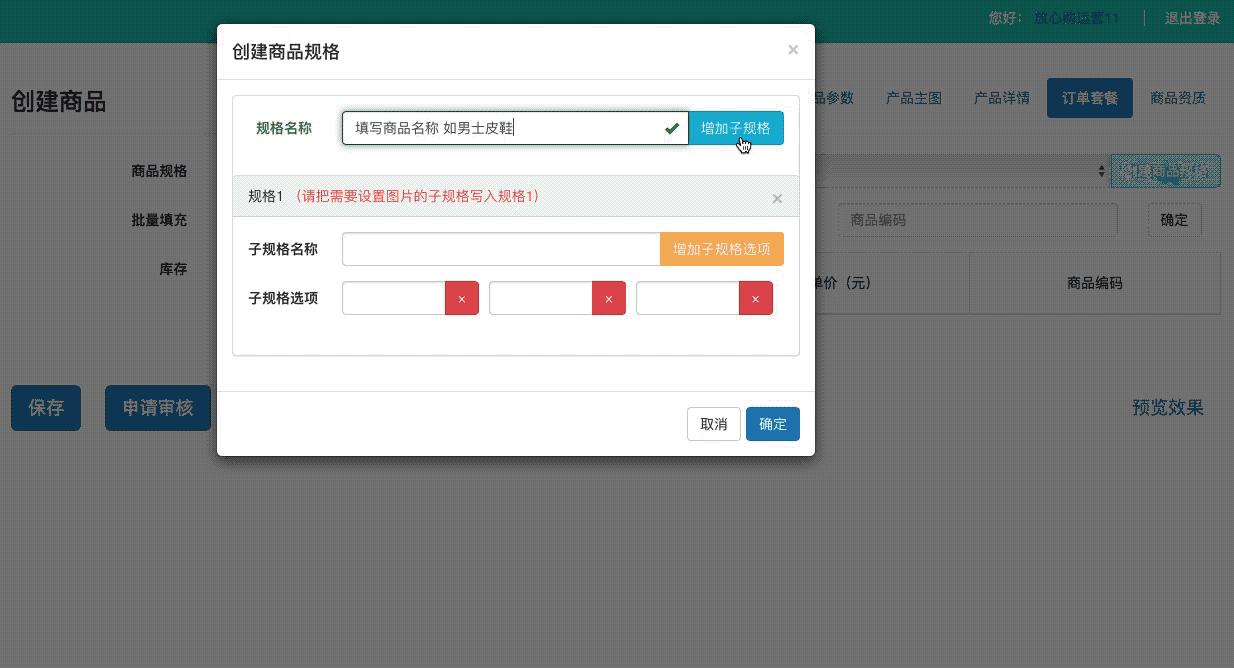Click the dropdown stepper arrows beside 商品规格
Viewport: 1234px width, 668px height.
(1100, 171)
